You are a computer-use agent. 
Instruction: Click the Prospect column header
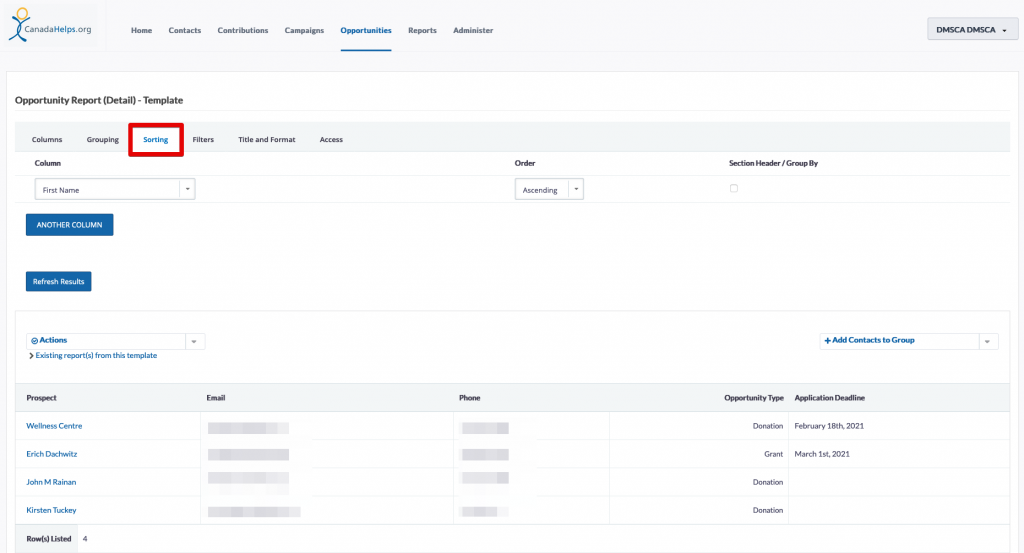click(41, 398)
